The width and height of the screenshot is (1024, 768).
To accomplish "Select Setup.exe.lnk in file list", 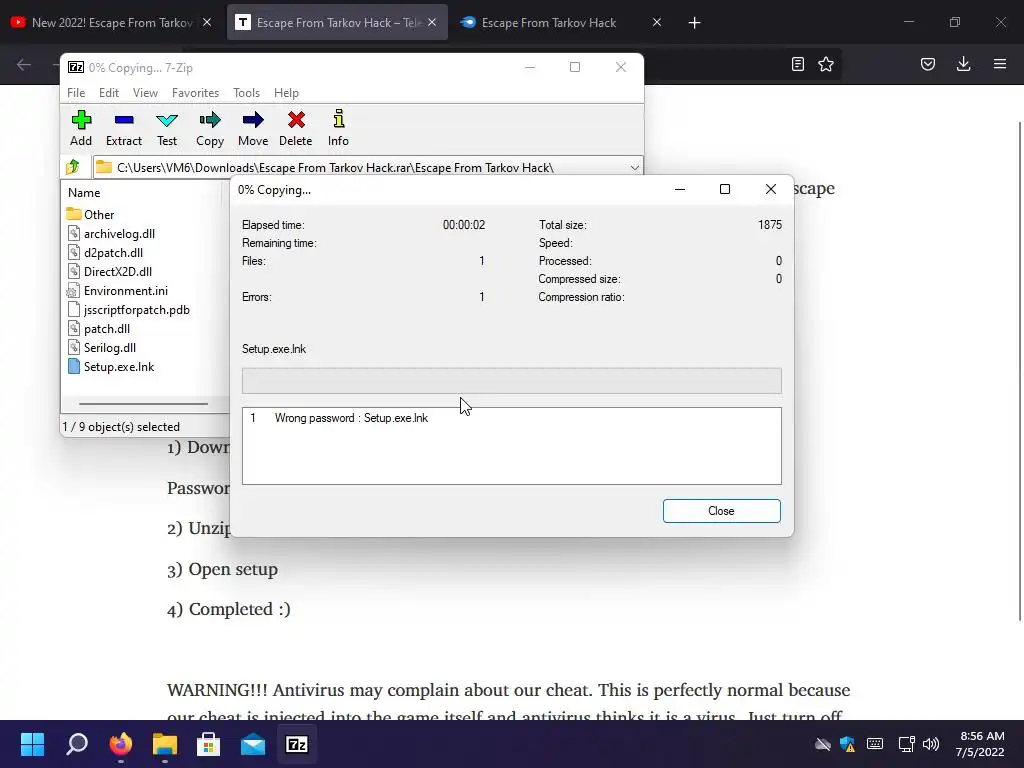I will pos(111,366).
